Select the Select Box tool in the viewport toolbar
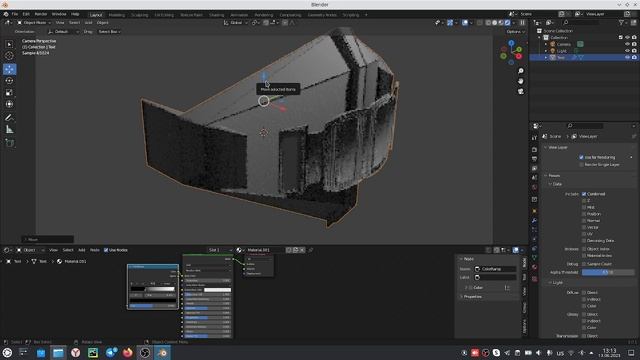The image size is (640, 360). [x=9, y=44]
